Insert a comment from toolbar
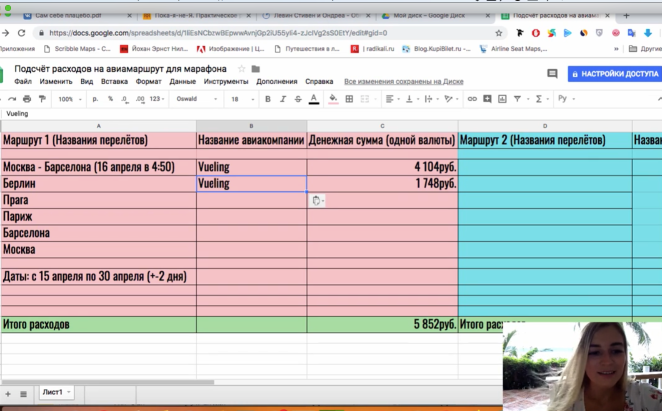Viewport: 662px width, 411px height. (487, 99)
